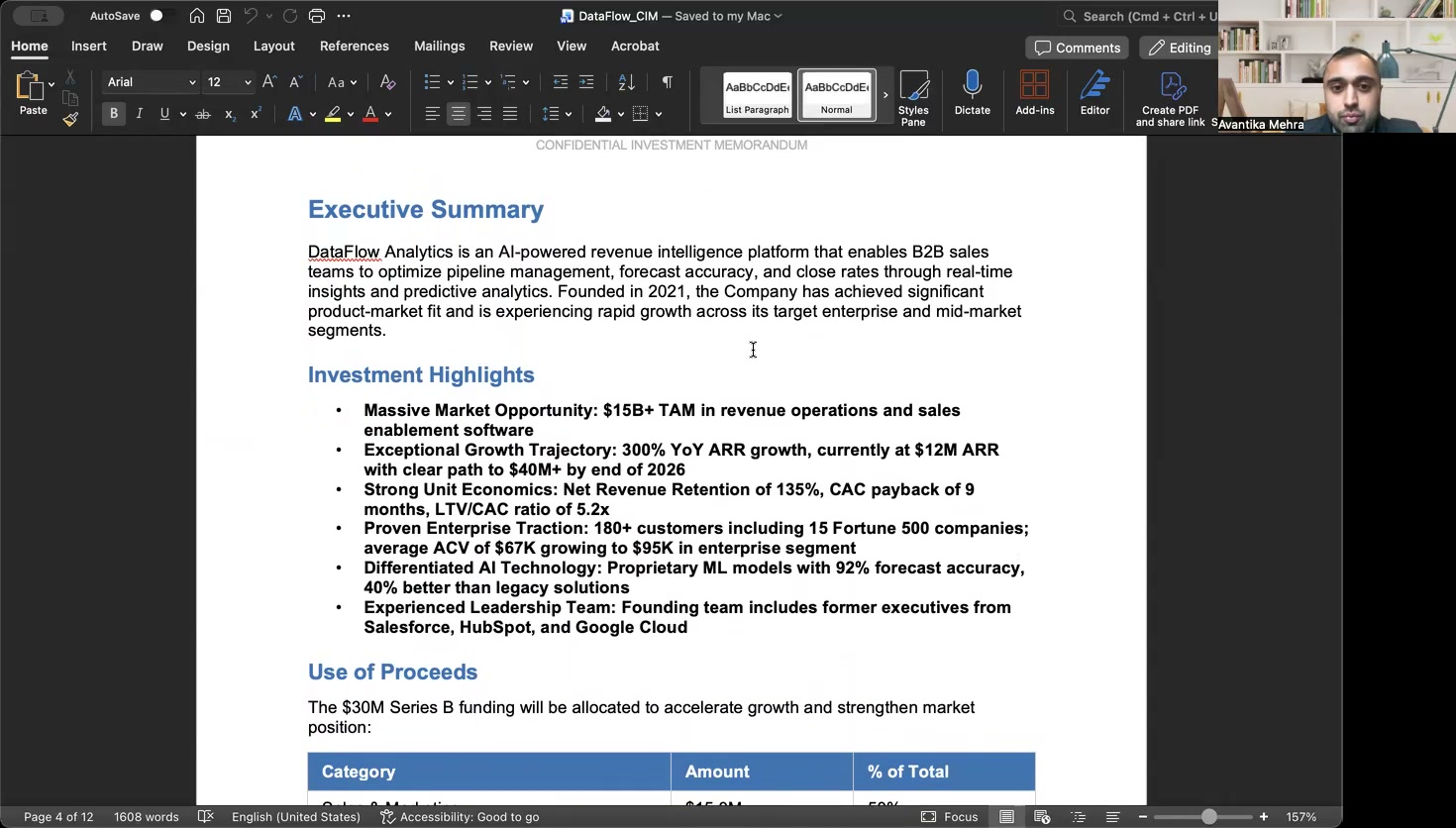
Task: Apply paragraph Shading fill
Action: pos(603,114)
